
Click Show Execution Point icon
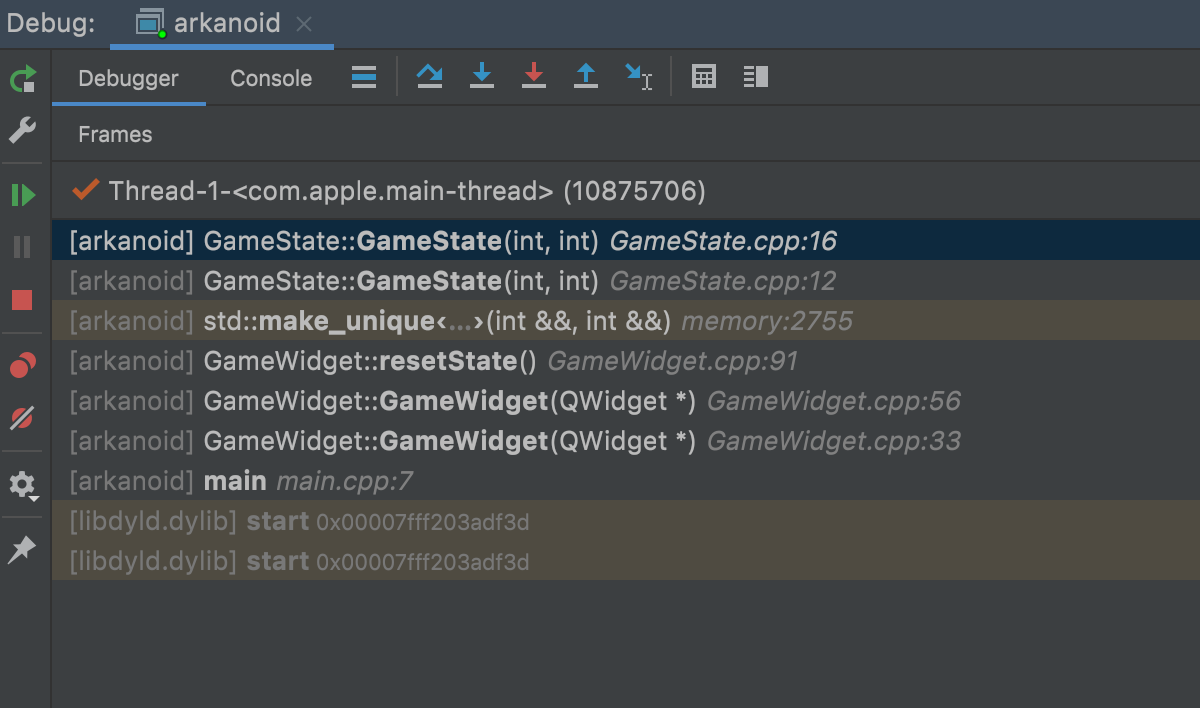(364, 77)
